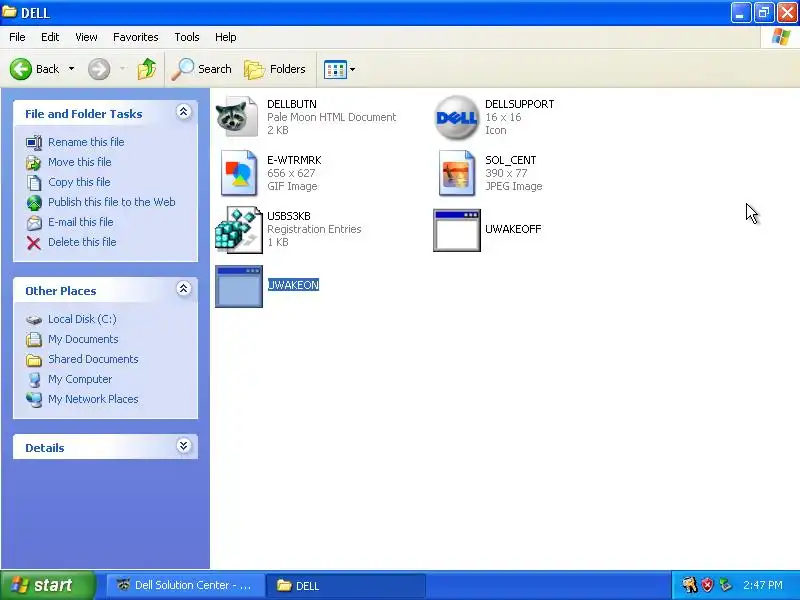This screenshot has width=800, height=600.
Task: Open Shared Documents link
Action: pyautogui.click(x=93, y=359)
